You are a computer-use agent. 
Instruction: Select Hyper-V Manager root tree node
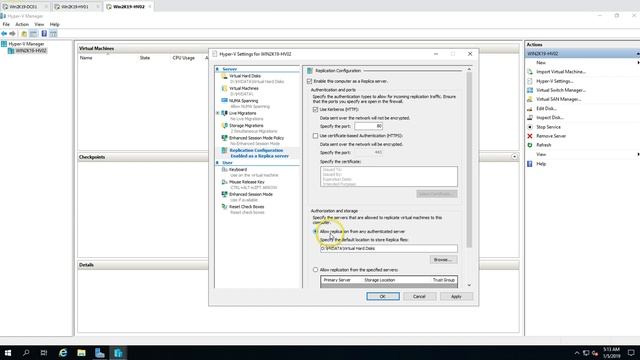pos(22,44)
